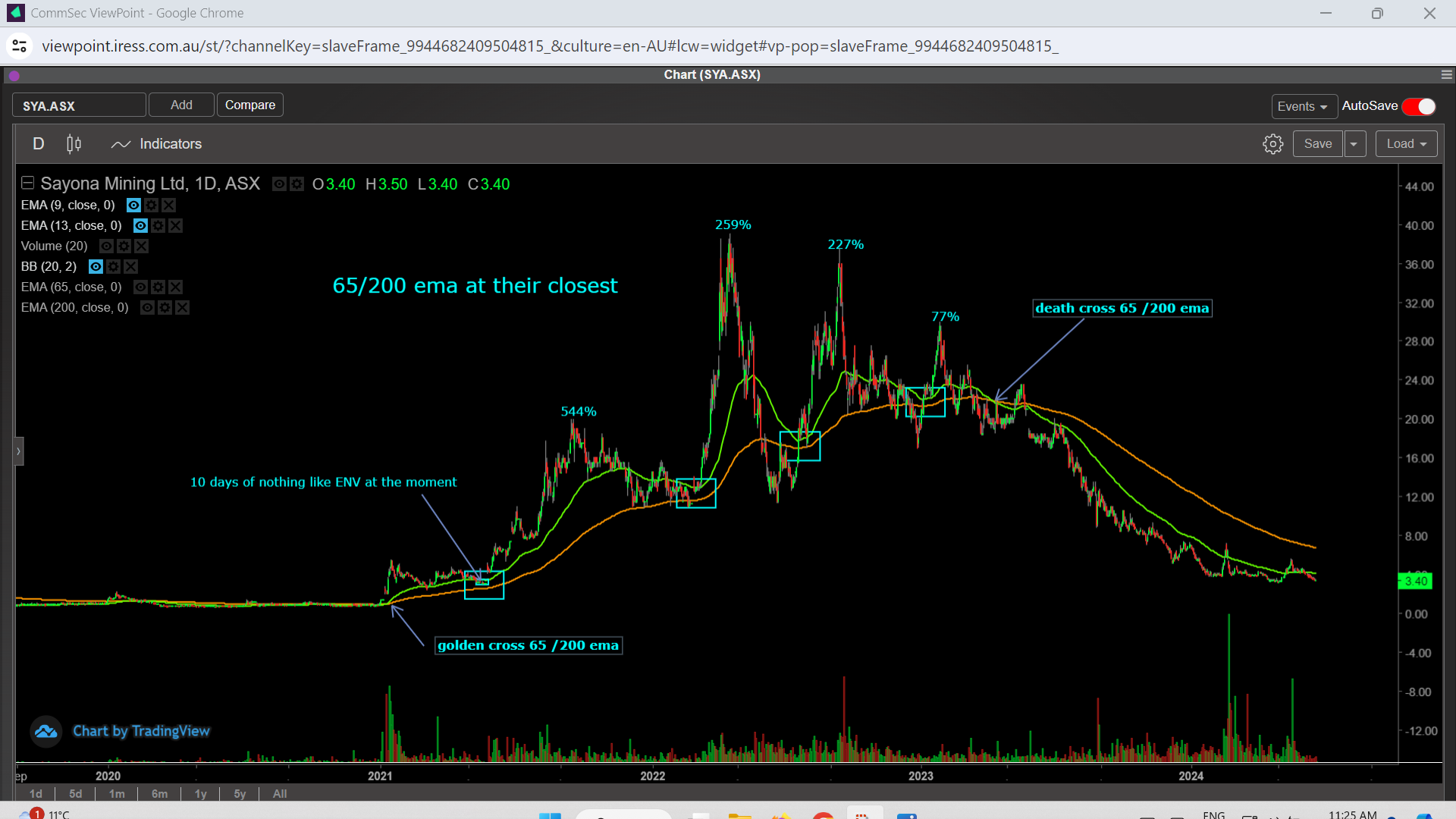
Task: Save the chart layout
Action: click(1318, 144)
